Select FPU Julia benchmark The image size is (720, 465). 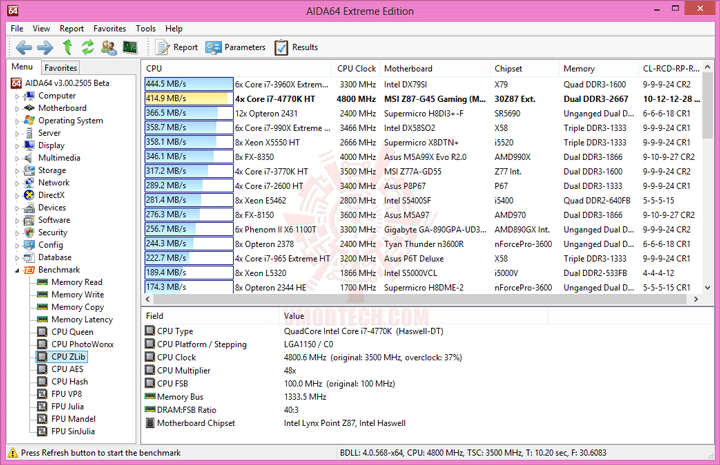coord(67,406)
